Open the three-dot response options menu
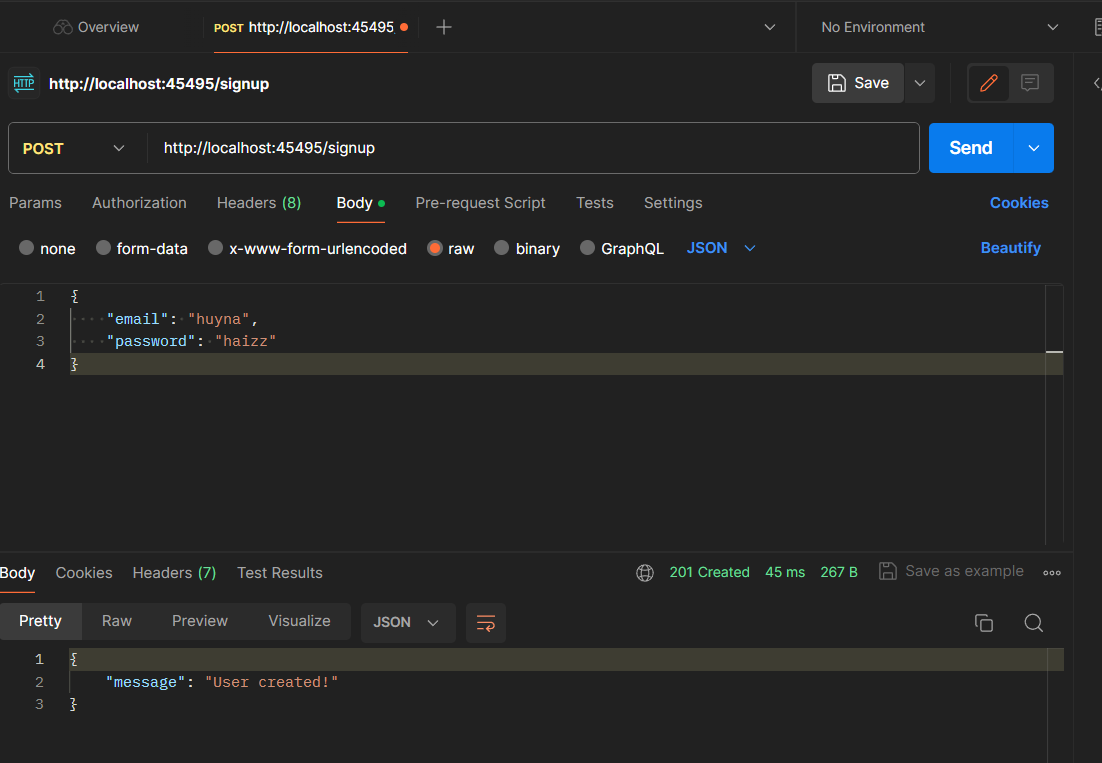This screenshot has height=763, width=1102. click(1051, 573)
